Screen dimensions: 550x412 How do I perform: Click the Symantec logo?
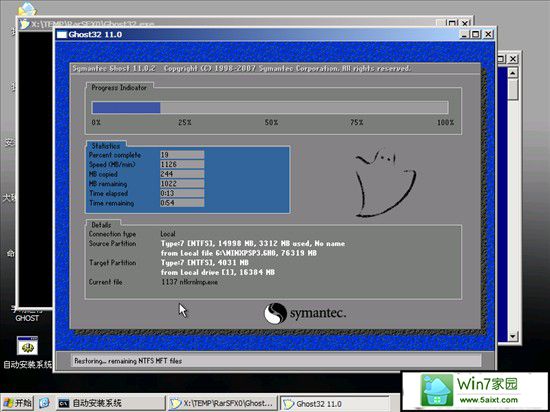point(305,313)
